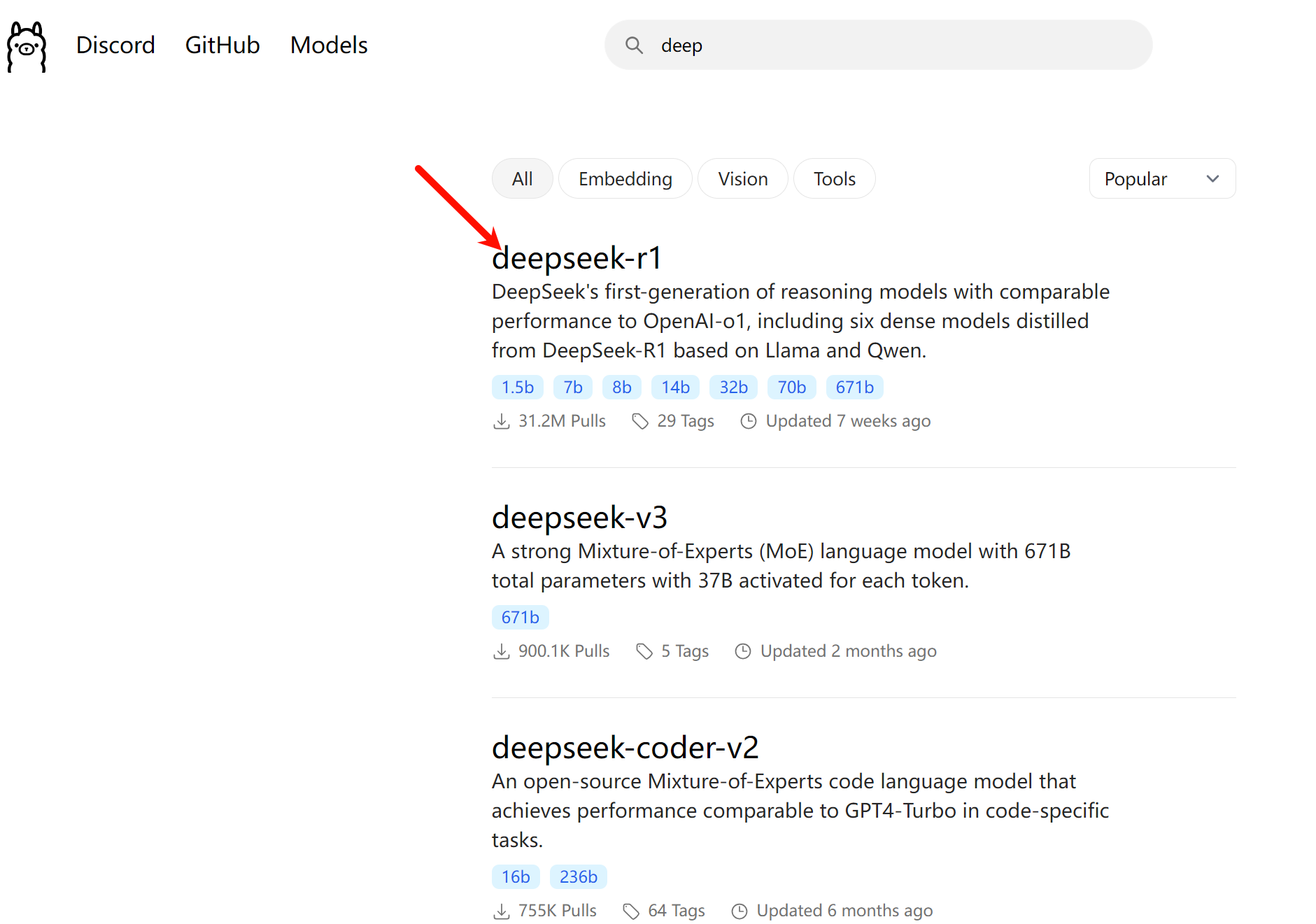Click the 'Updated 2 months ago' text
This screenshot has width=1316, height=924.
click(848, 651)
